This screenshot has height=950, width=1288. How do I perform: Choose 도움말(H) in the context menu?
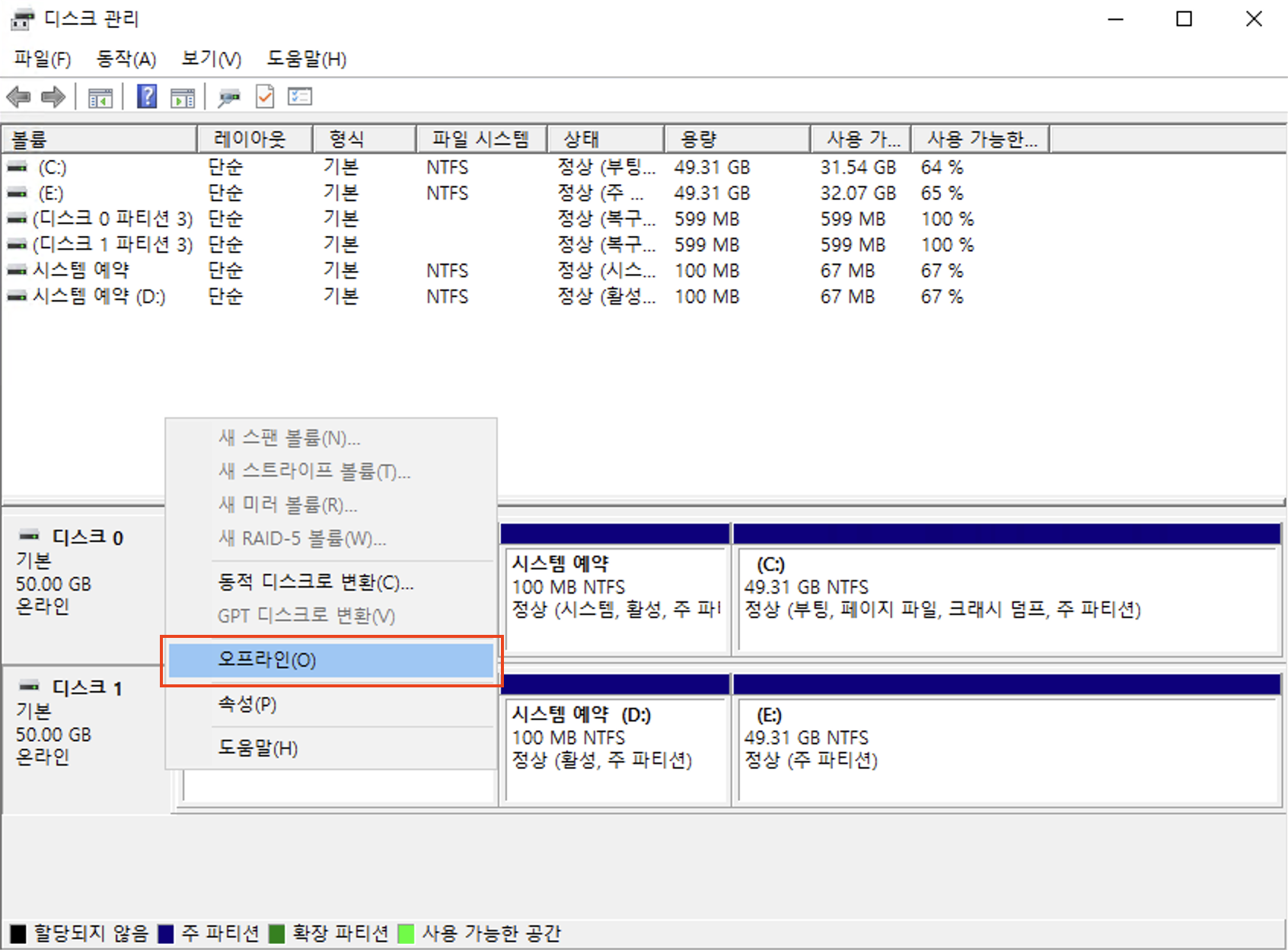coord(331,748)
